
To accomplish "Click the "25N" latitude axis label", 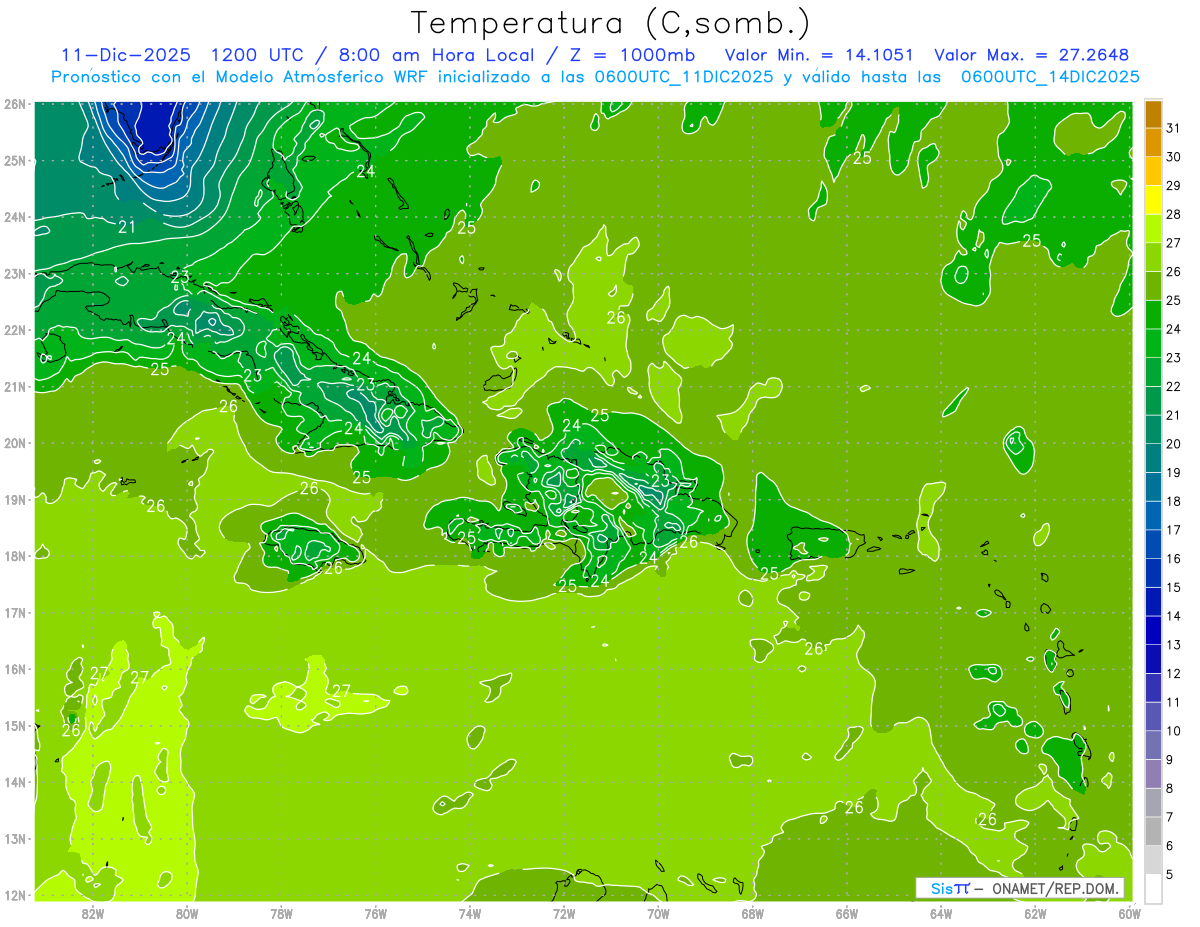I will coord(16,160).
